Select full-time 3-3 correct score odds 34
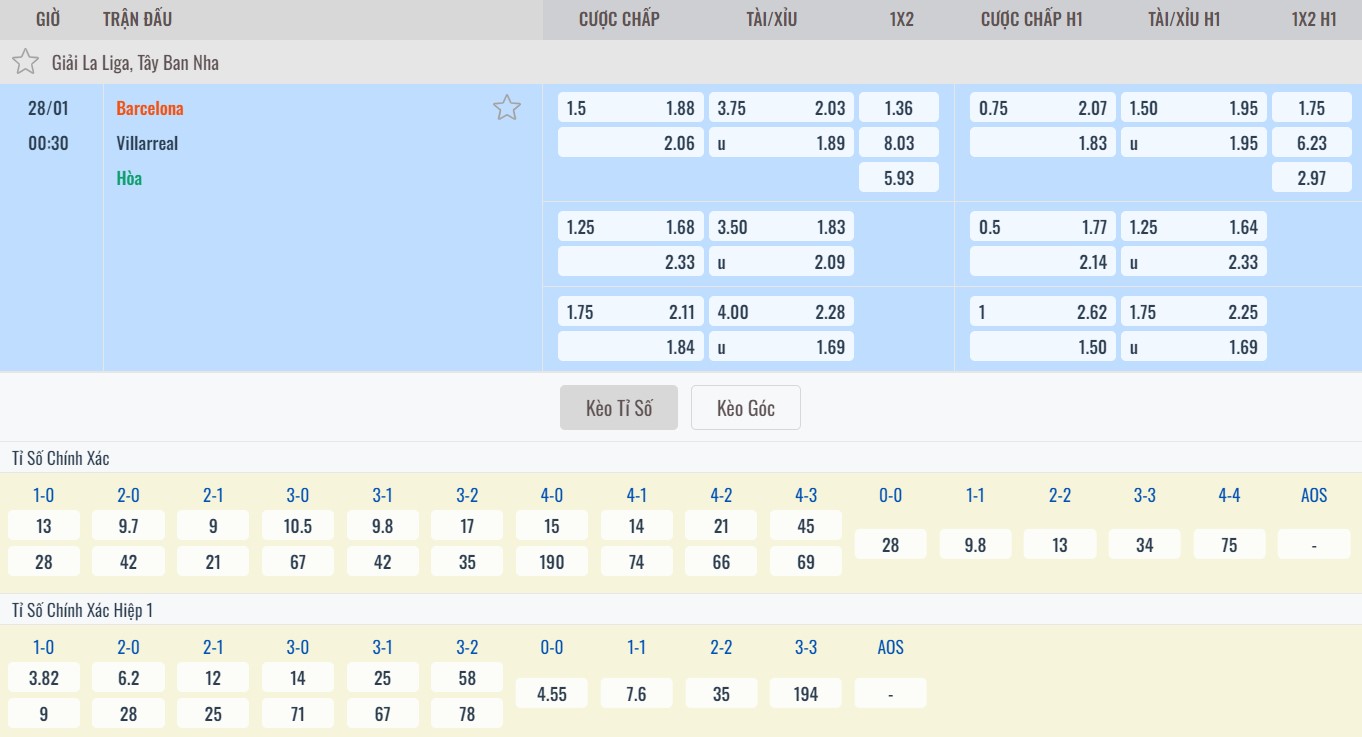Image resolution: width=1362 pixels, height=737 pixels. pyautogui.click(x=1144, y=545)
